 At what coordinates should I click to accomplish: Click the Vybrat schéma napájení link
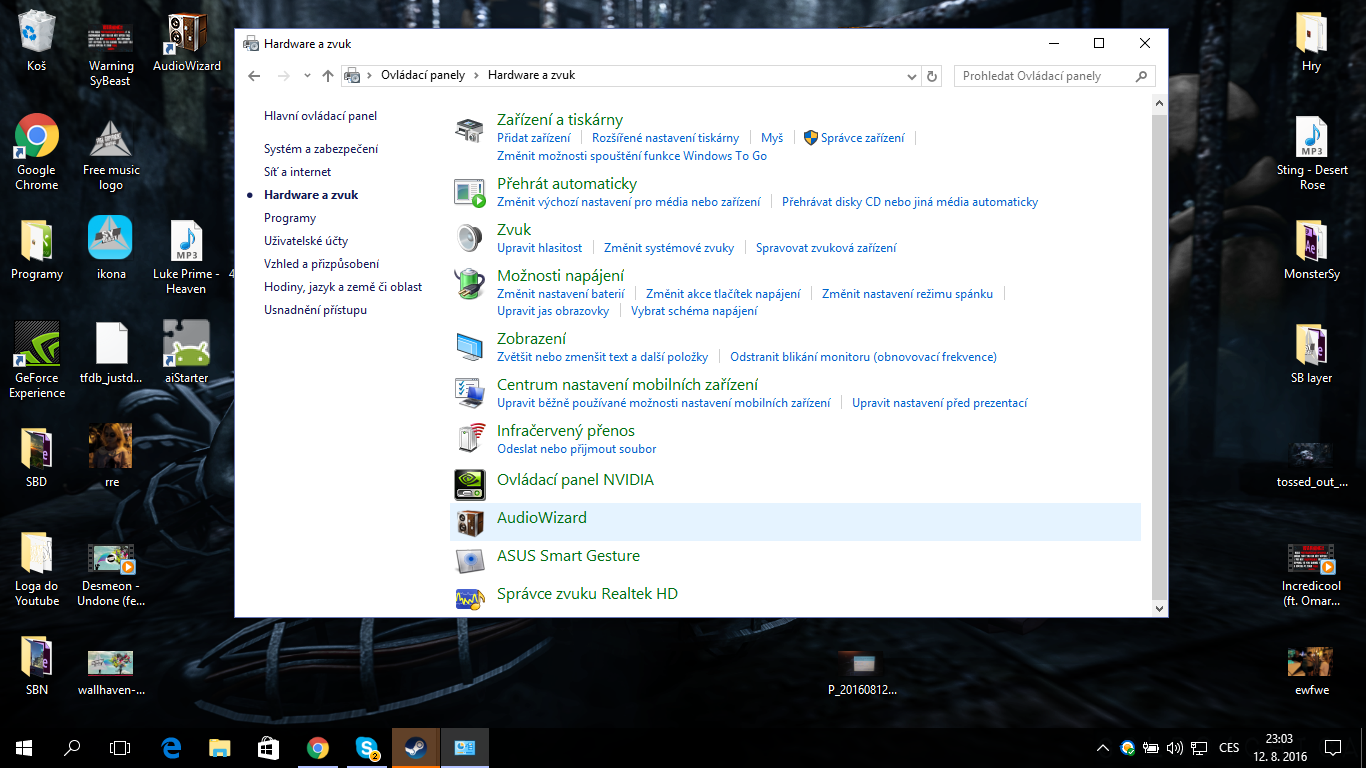tap(694, 311)
